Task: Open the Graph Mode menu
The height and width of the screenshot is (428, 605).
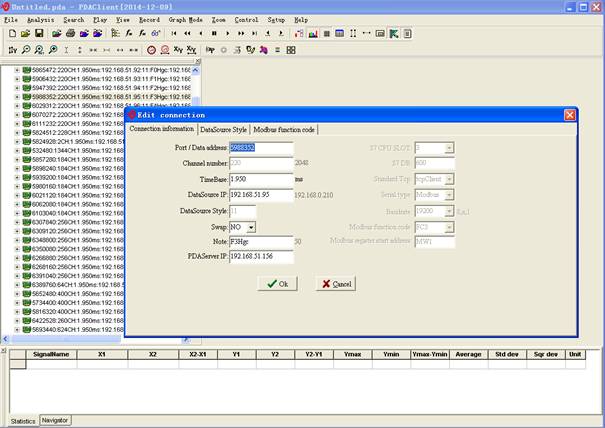Action: pos(186,19)
